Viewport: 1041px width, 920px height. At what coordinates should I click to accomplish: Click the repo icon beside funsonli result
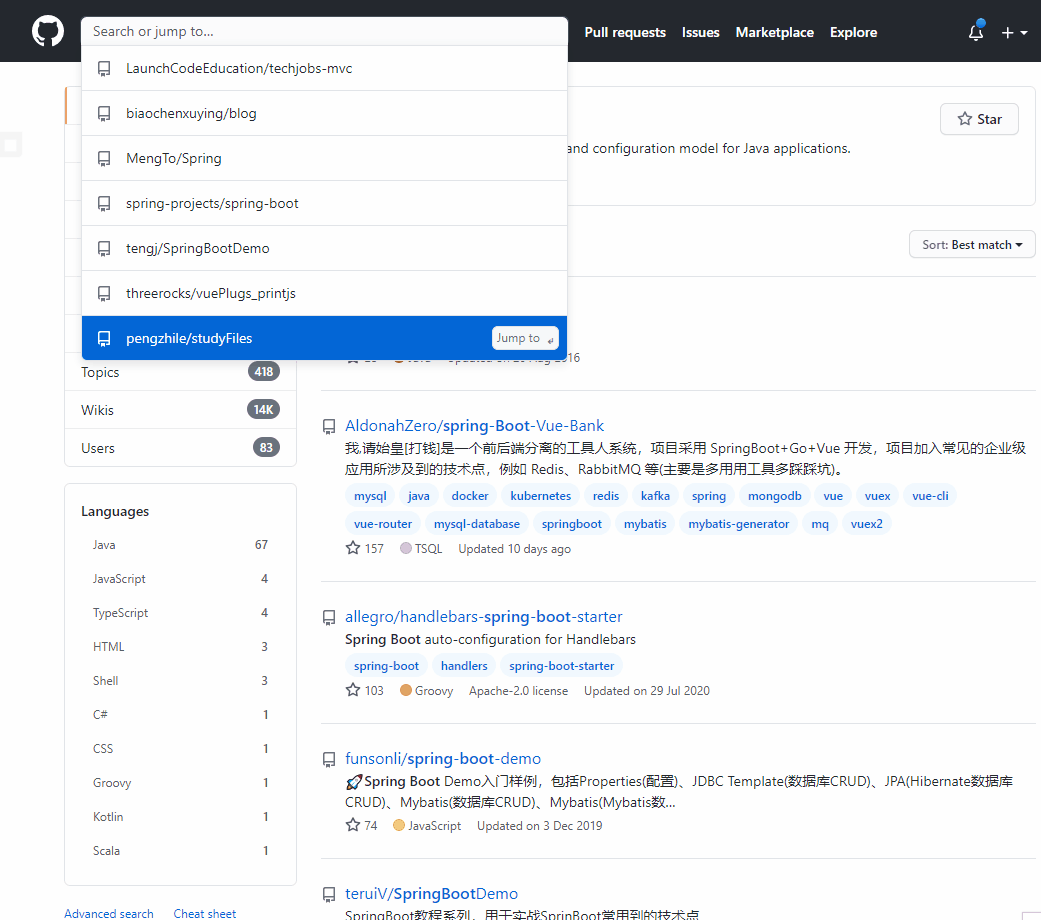coord(329,759)
